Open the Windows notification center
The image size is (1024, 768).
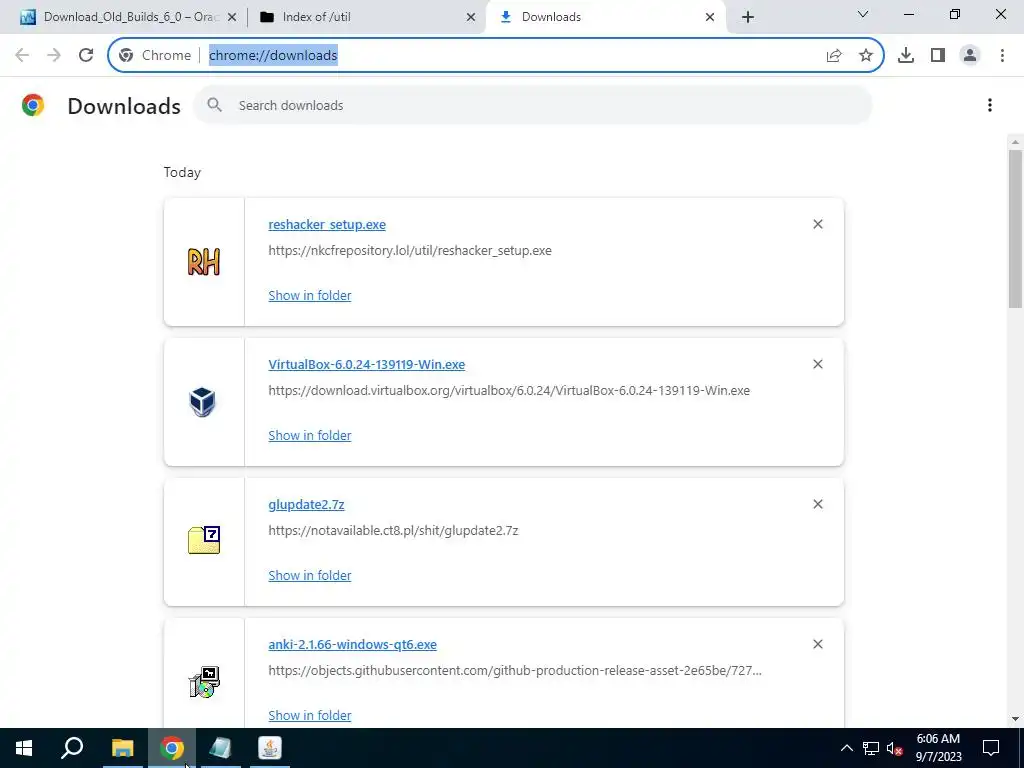(991, 748)
